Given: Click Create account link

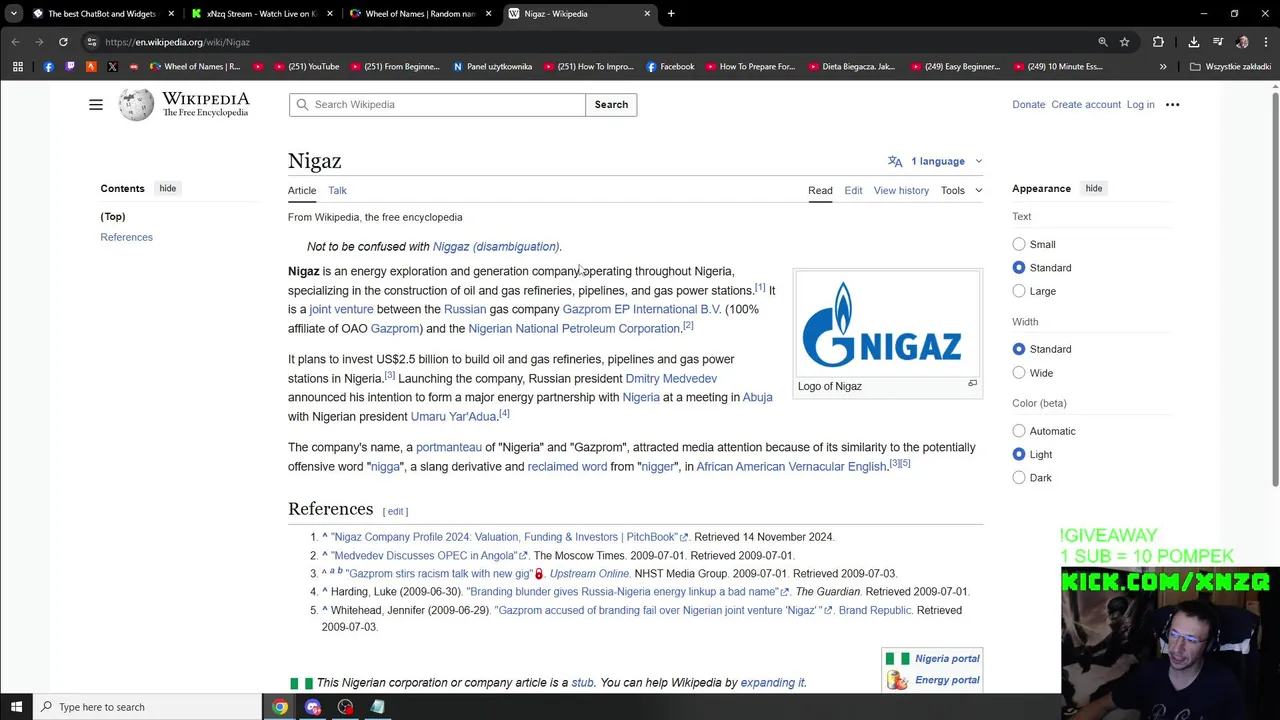Looking at the screenshot, I should 1086,104.
